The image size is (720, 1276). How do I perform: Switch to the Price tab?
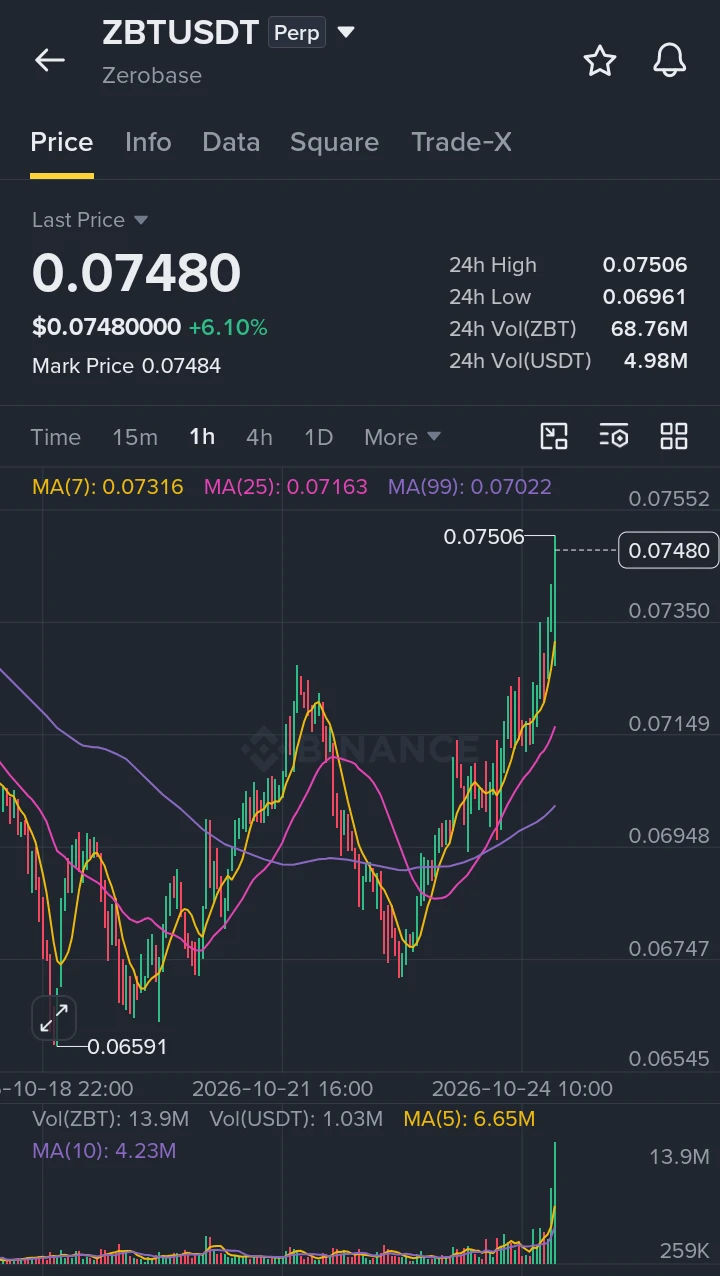(x=62, y=142)
